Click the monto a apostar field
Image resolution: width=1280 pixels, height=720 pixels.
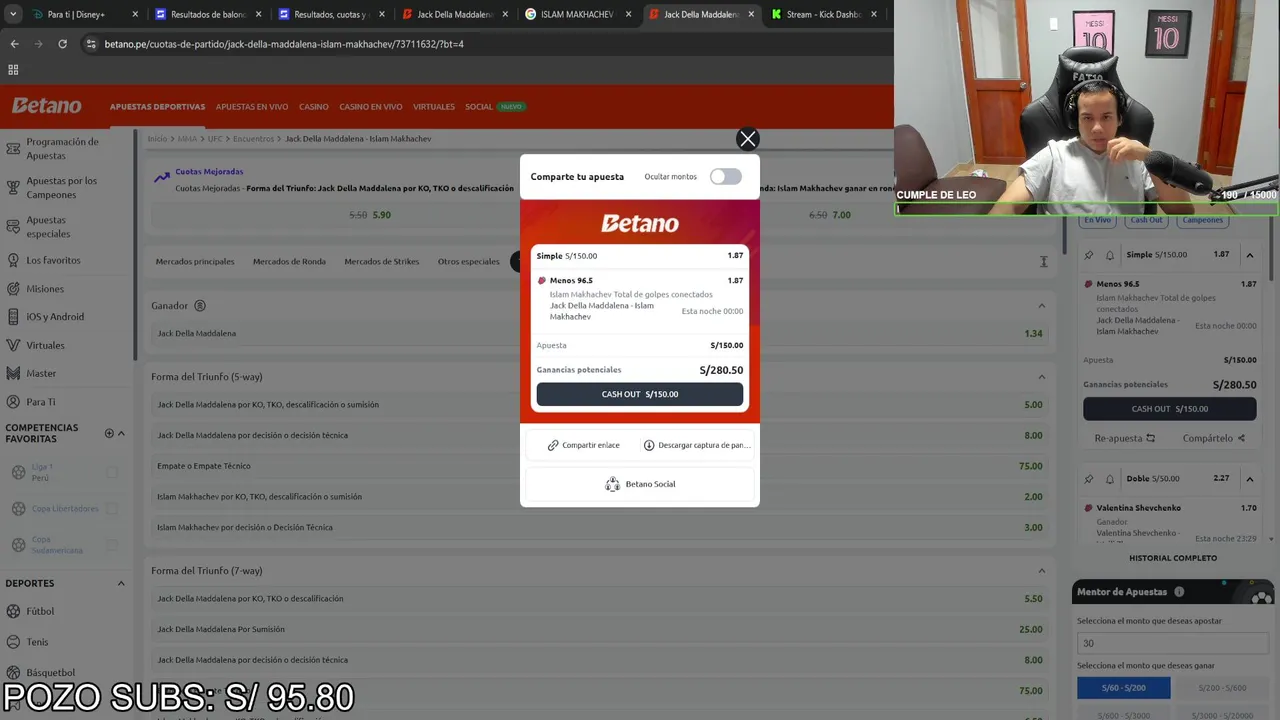tap(1173, 643)
